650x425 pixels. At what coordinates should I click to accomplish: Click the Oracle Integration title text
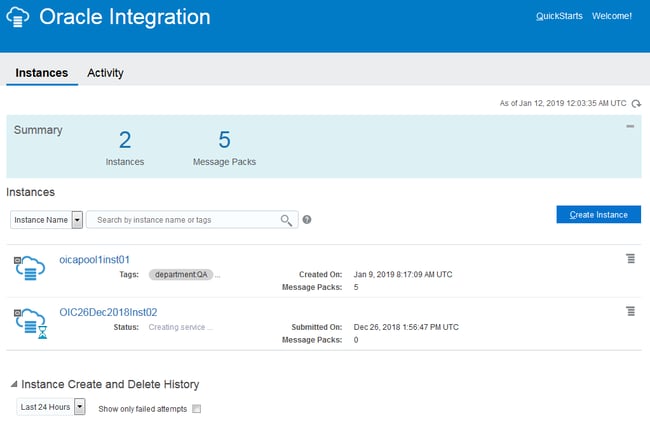(x=125, y=17)
